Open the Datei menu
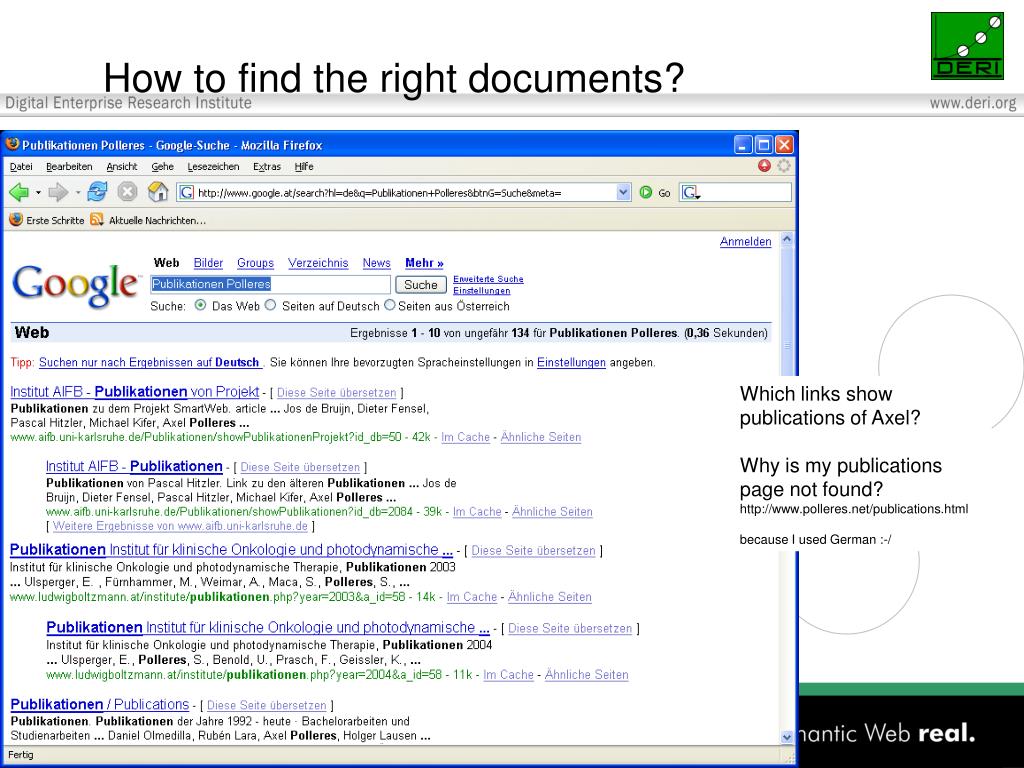 point(21,167)
